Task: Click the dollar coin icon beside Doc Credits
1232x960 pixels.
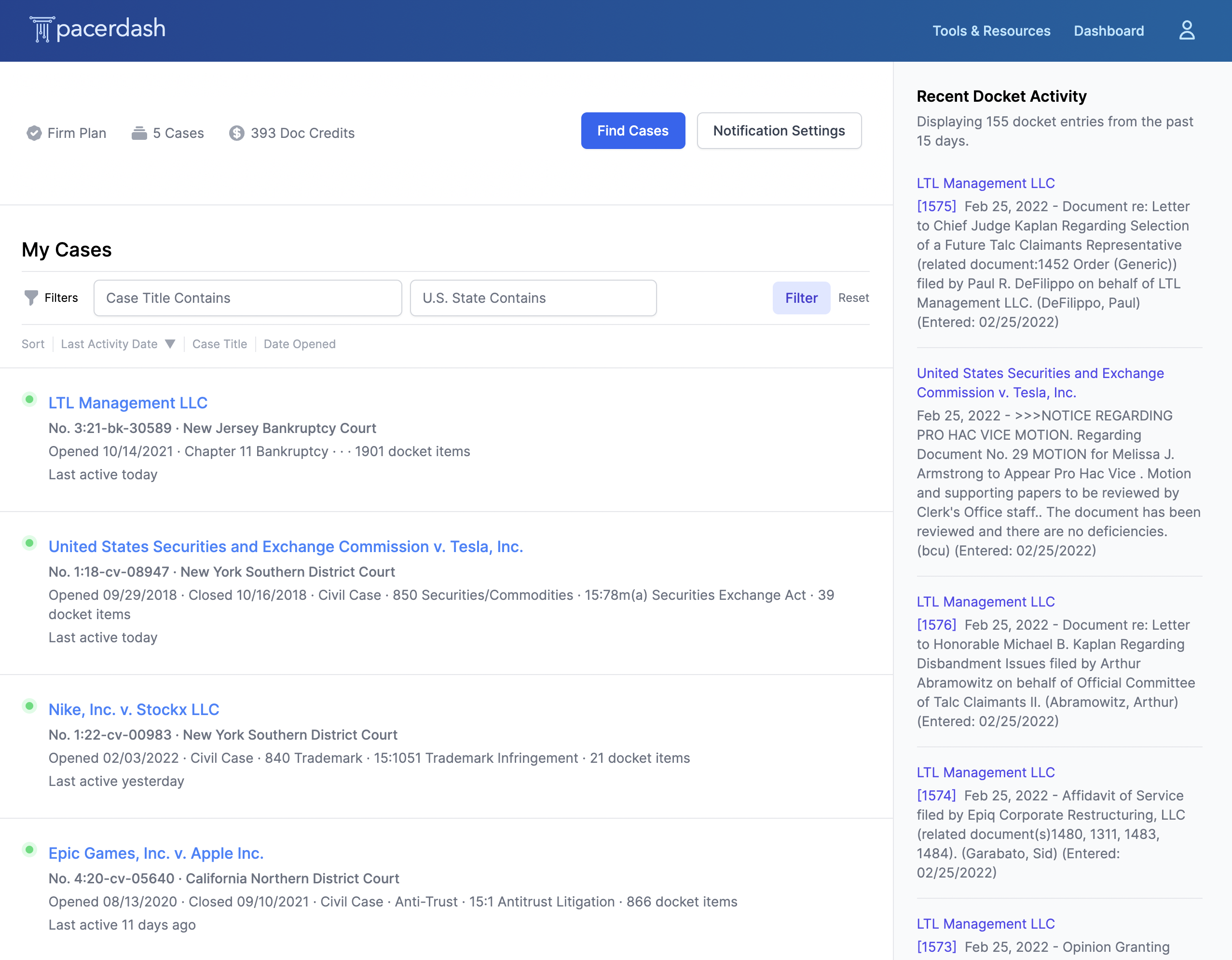Action: click(236, 133)
